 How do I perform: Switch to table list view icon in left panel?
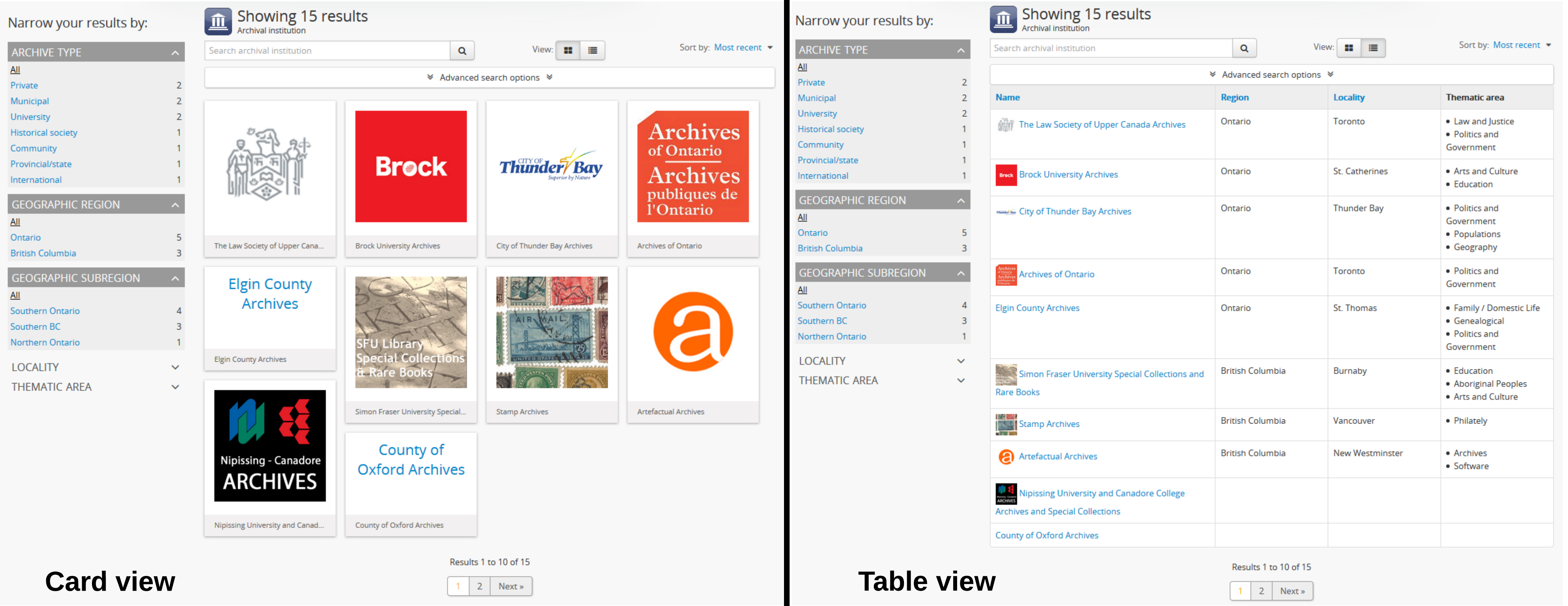(x=592, y=50)
